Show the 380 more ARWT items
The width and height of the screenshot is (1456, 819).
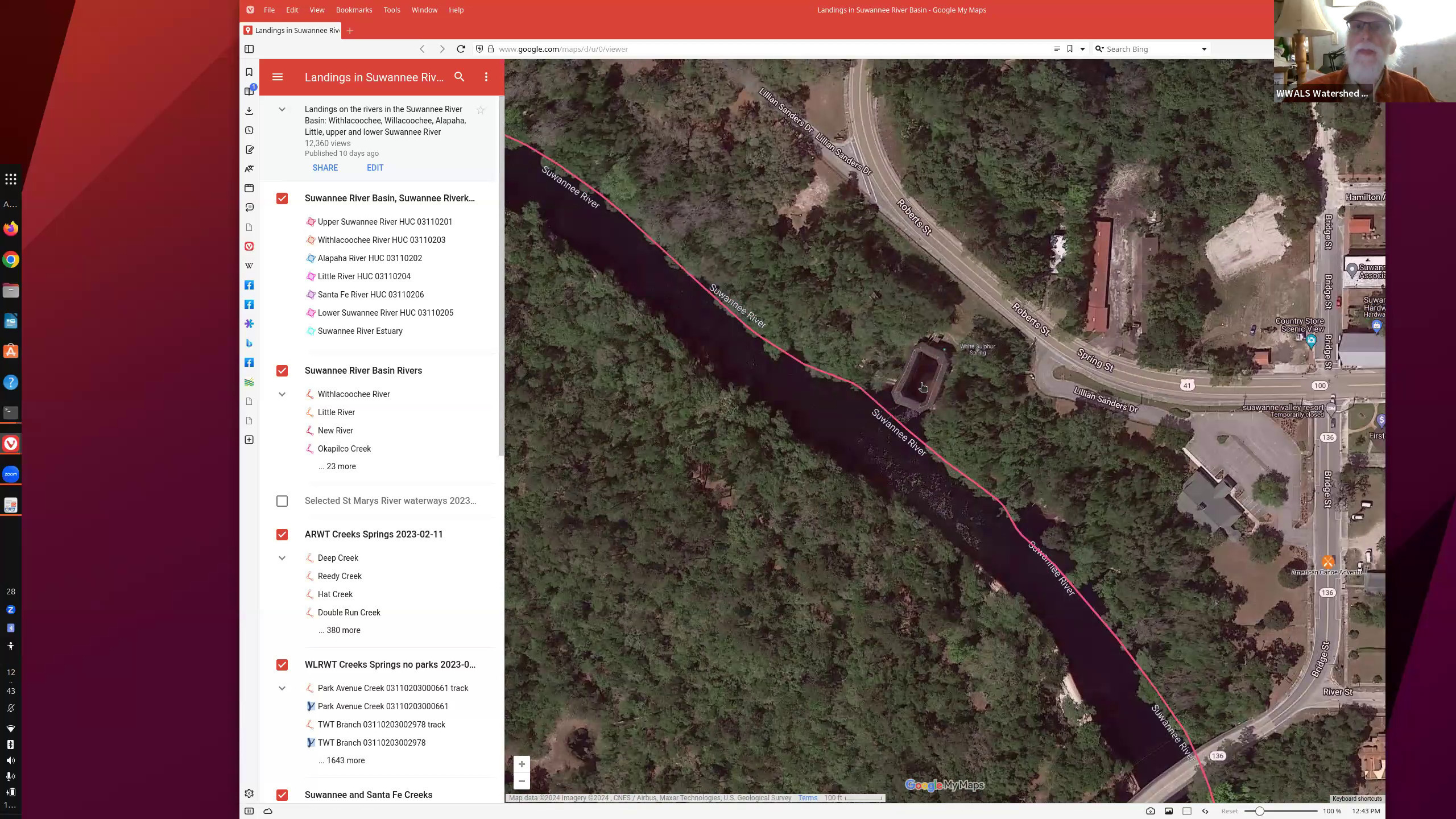[x=340, y=630]
